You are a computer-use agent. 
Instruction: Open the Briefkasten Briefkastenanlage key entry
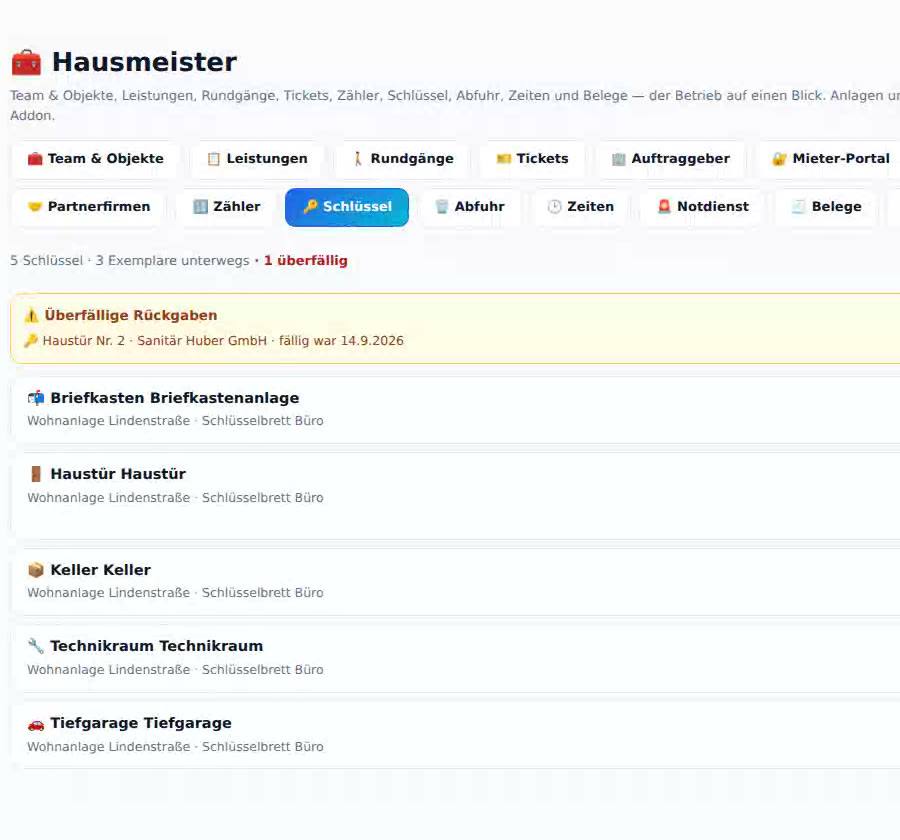pyautogui.click(x=456, y=410)
